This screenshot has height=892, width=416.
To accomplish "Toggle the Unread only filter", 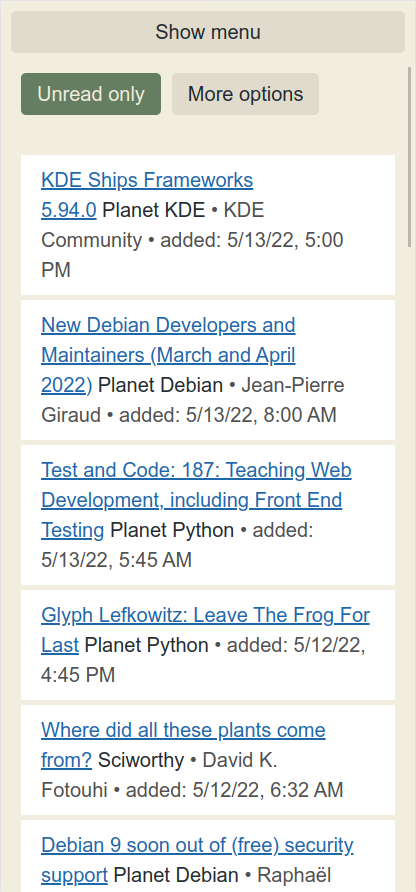I will coord(91,94).
